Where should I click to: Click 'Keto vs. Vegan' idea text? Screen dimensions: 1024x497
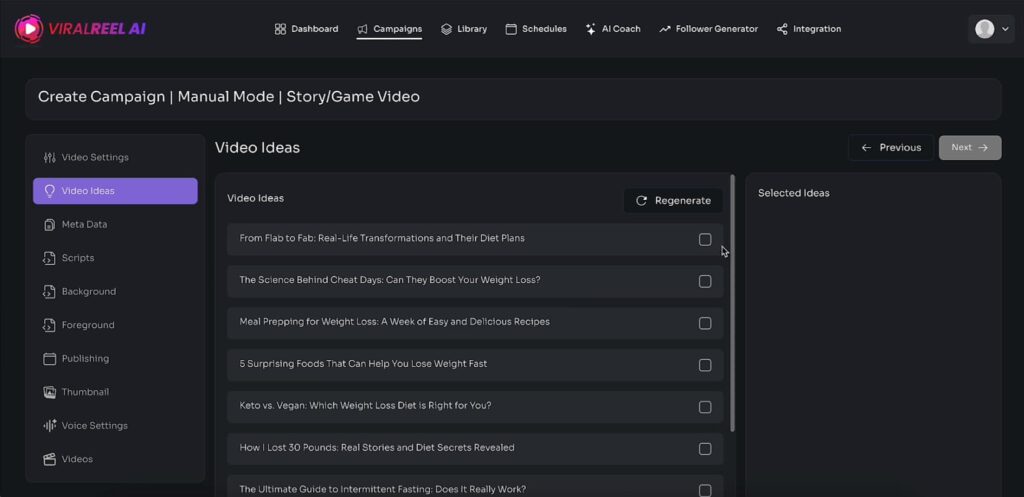pos(365,406)
